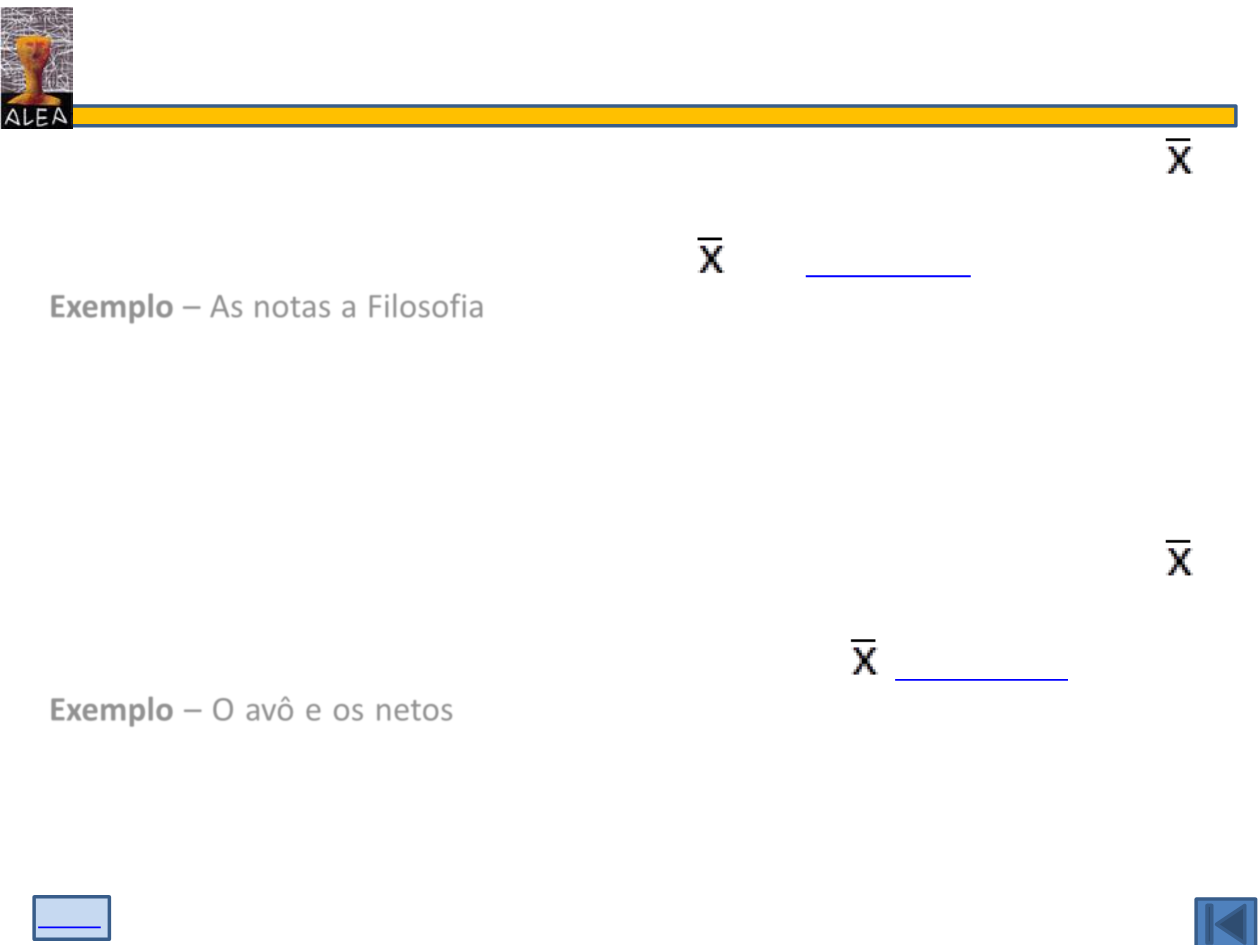Click the x-bar symbol at right above second link

click(x=1179, y=558)
